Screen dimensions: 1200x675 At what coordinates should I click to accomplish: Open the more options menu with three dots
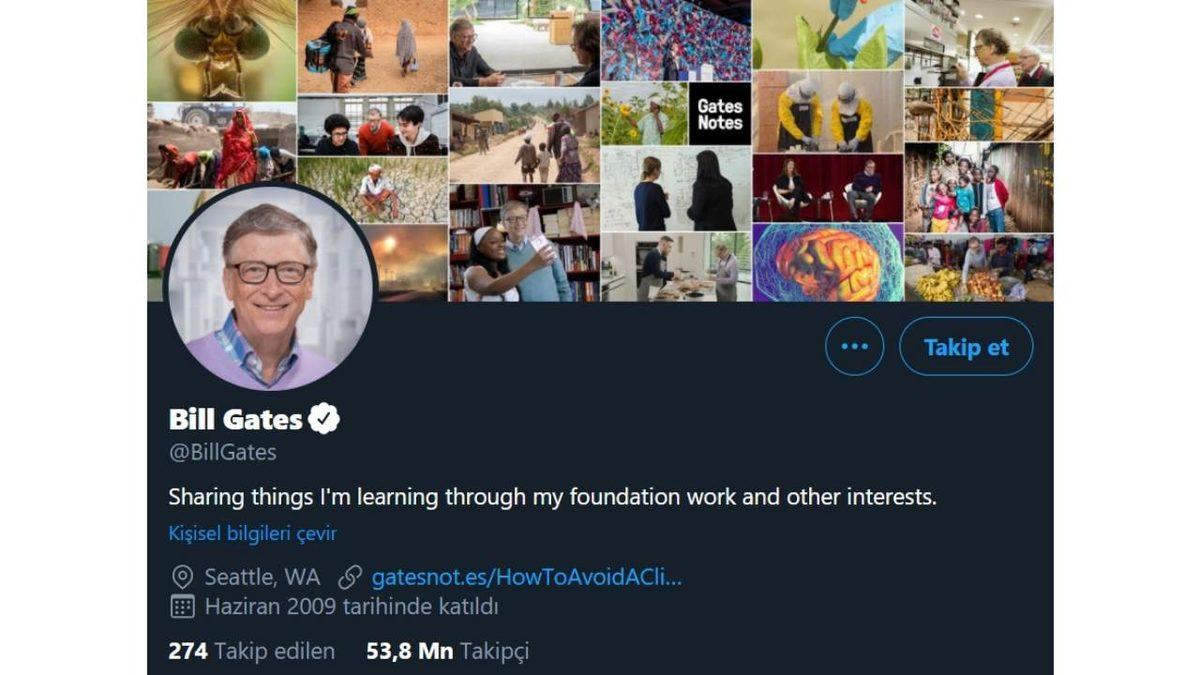point(855,346)
